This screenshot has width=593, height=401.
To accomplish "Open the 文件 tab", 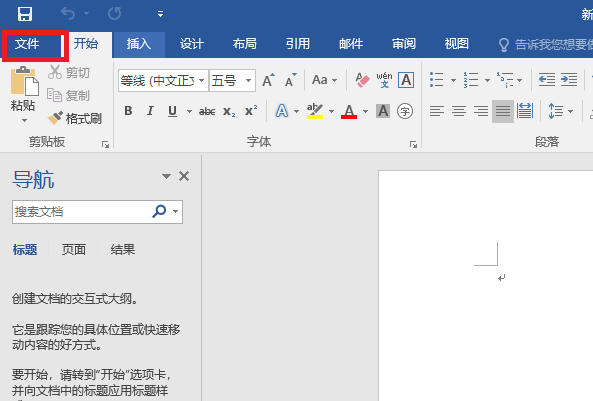I will coord(27,44).
